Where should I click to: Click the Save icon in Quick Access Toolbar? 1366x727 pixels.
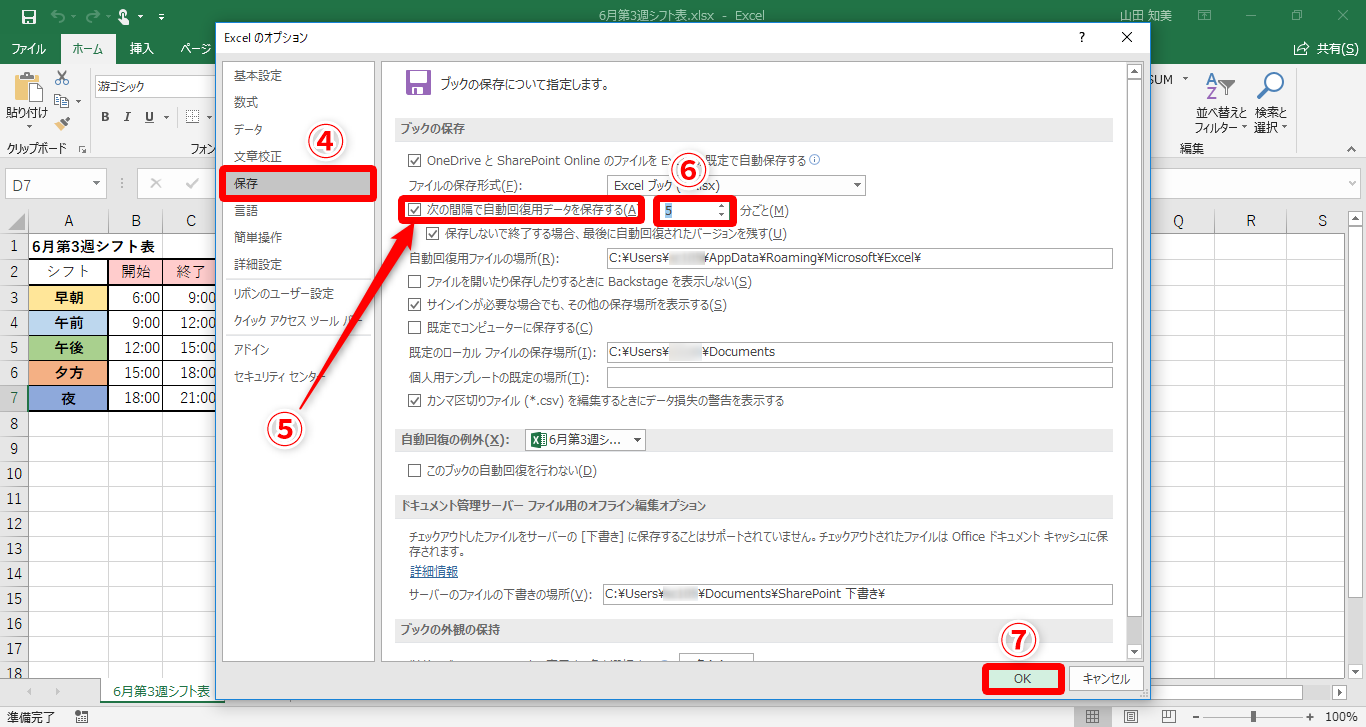point(28,16)
